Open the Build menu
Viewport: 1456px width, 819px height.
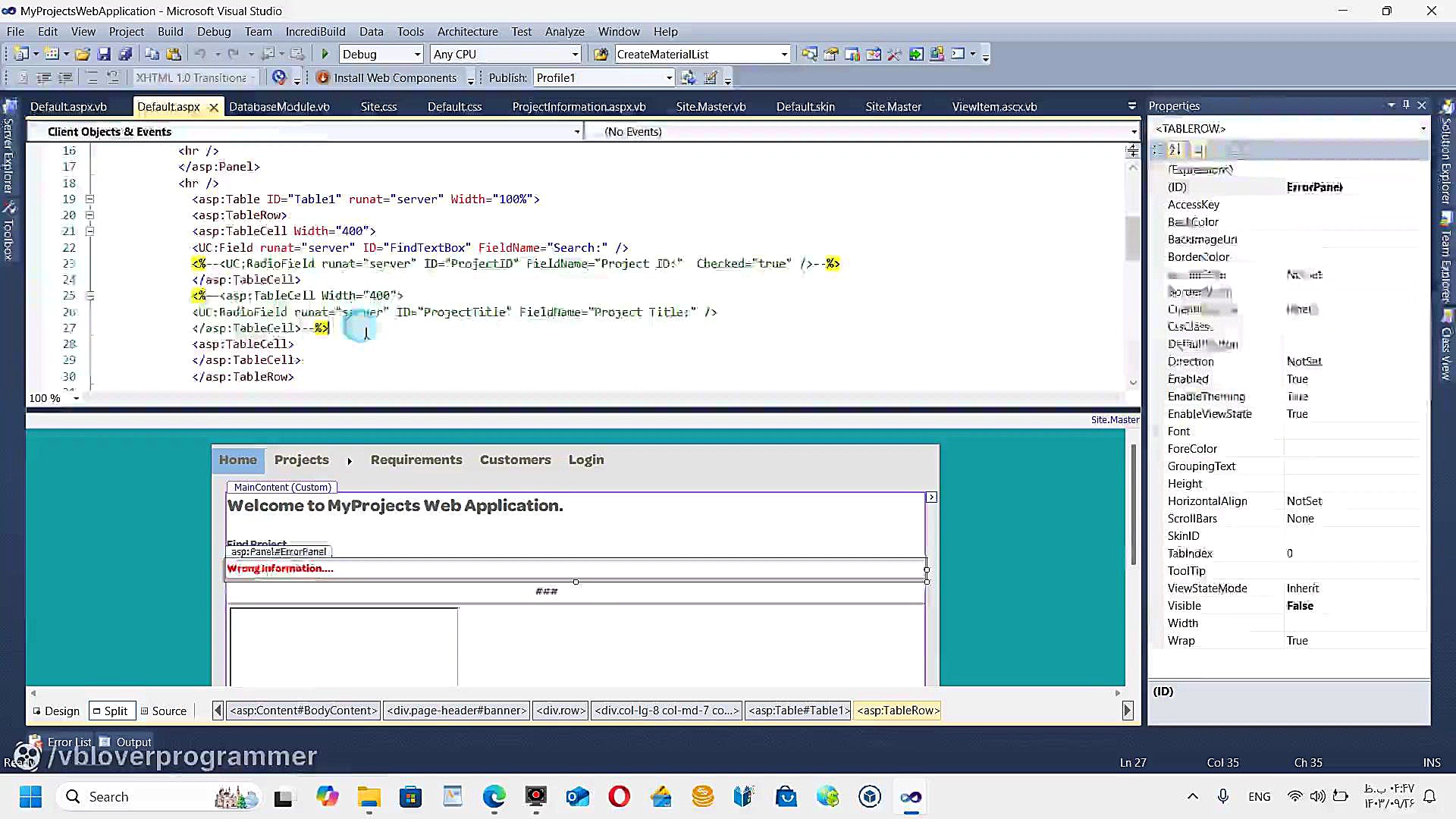click(x=170, y=31)
